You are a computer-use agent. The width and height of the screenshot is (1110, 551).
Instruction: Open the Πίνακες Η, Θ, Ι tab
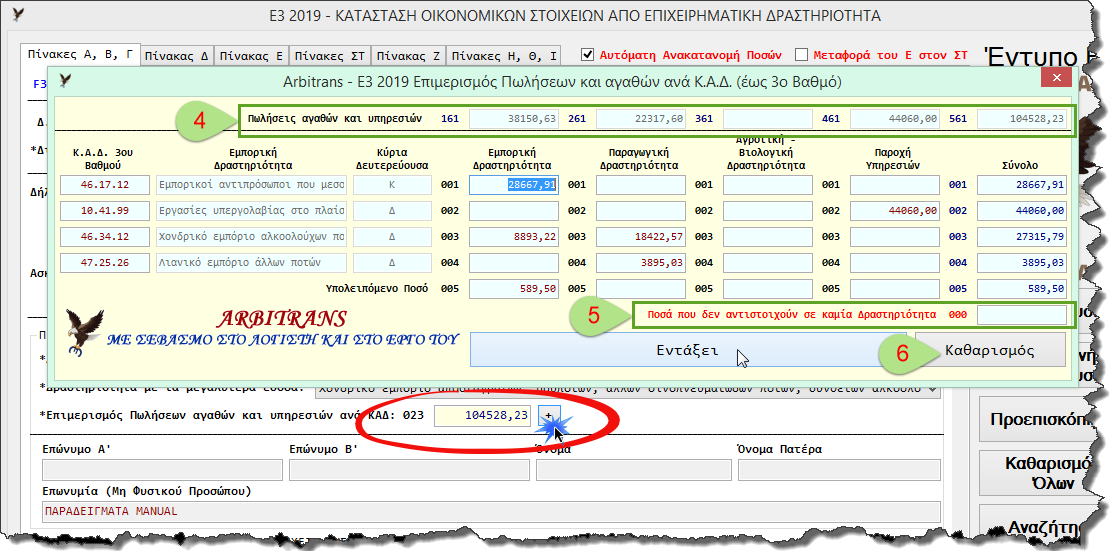503,56
